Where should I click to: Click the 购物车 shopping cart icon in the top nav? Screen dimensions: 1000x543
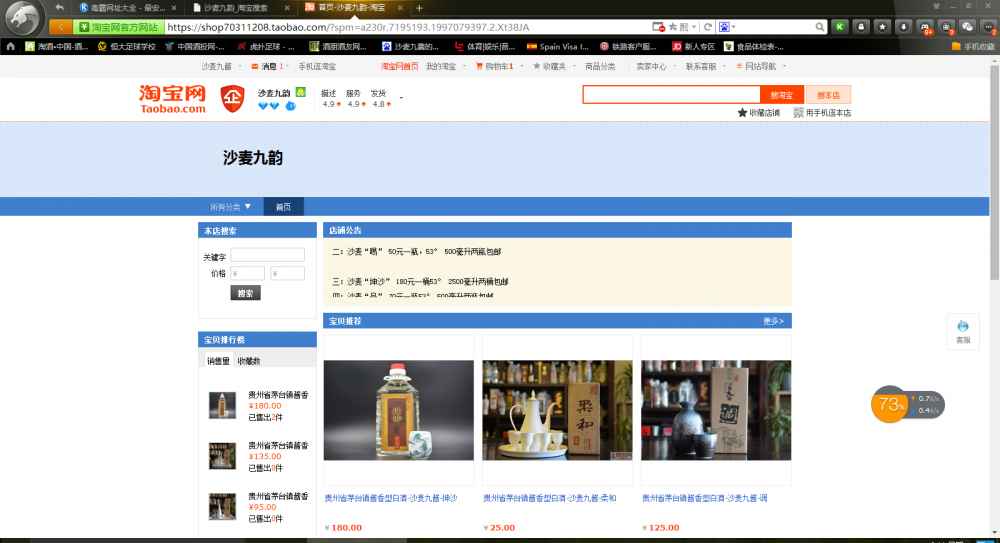point(479,66)
